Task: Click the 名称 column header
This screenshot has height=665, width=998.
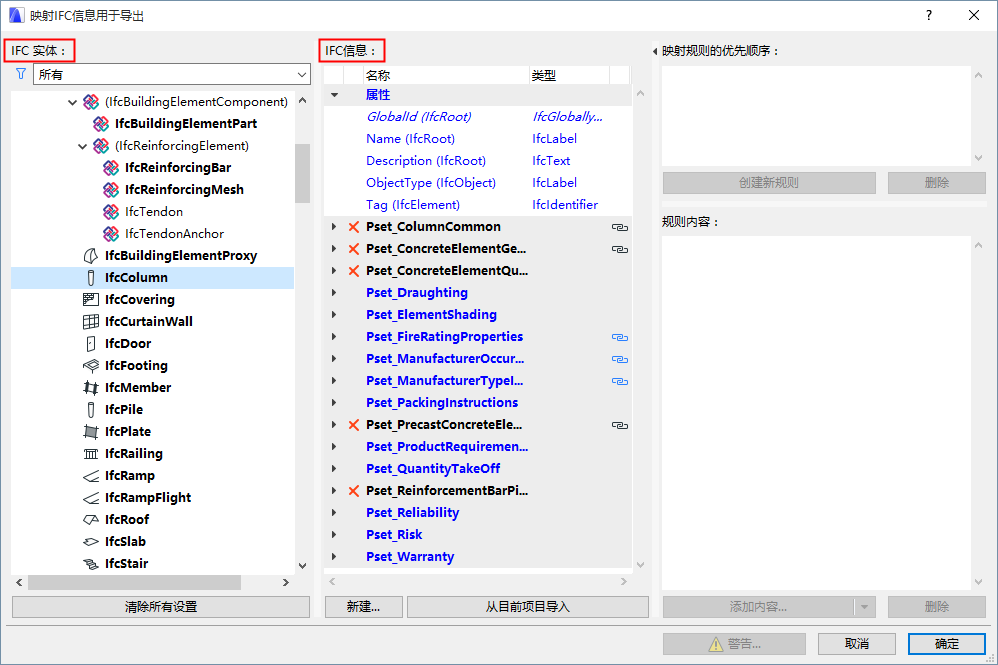Action: [446, 75]
